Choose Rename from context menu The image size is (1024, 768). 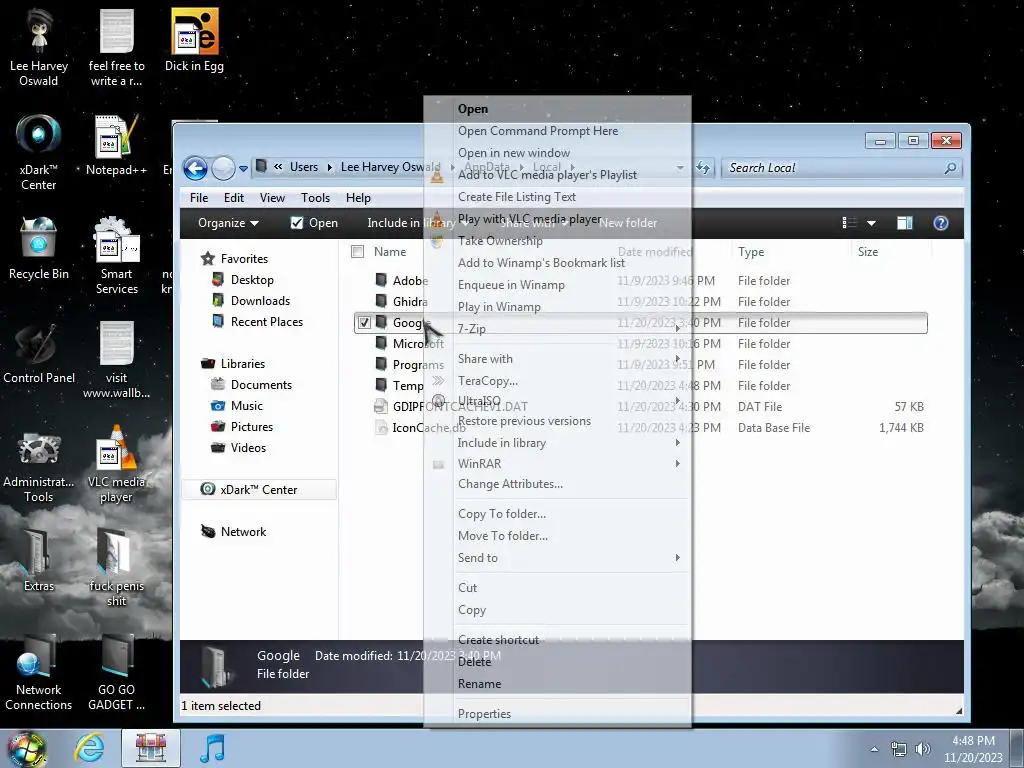tap(480, 684)
